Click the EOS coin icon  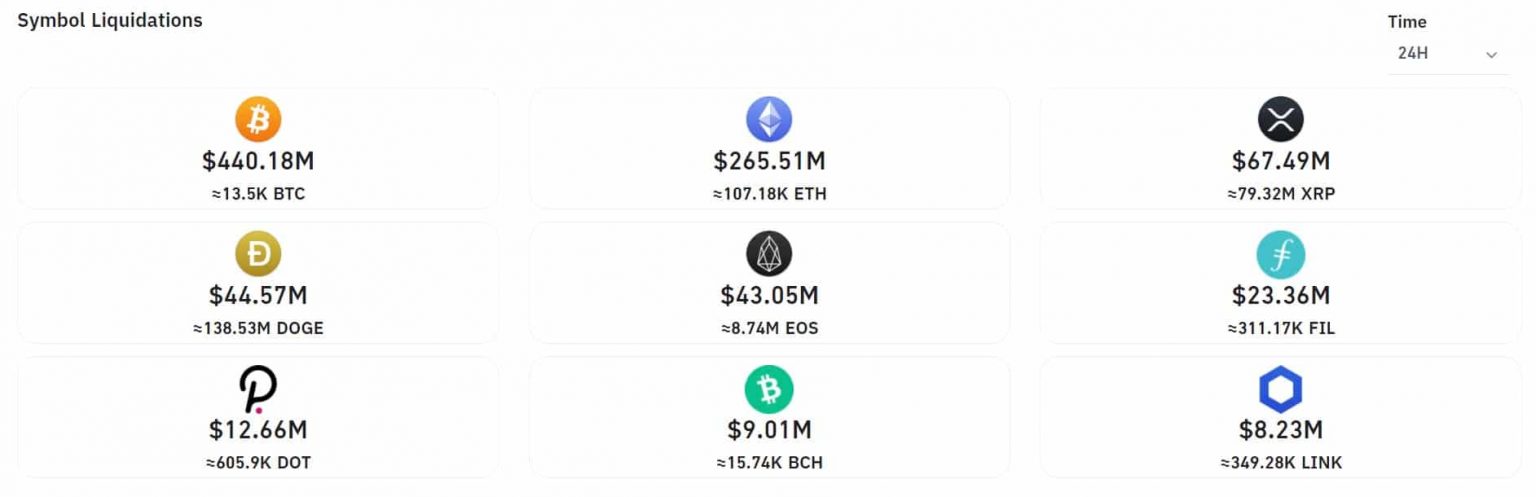click(769, 254)
